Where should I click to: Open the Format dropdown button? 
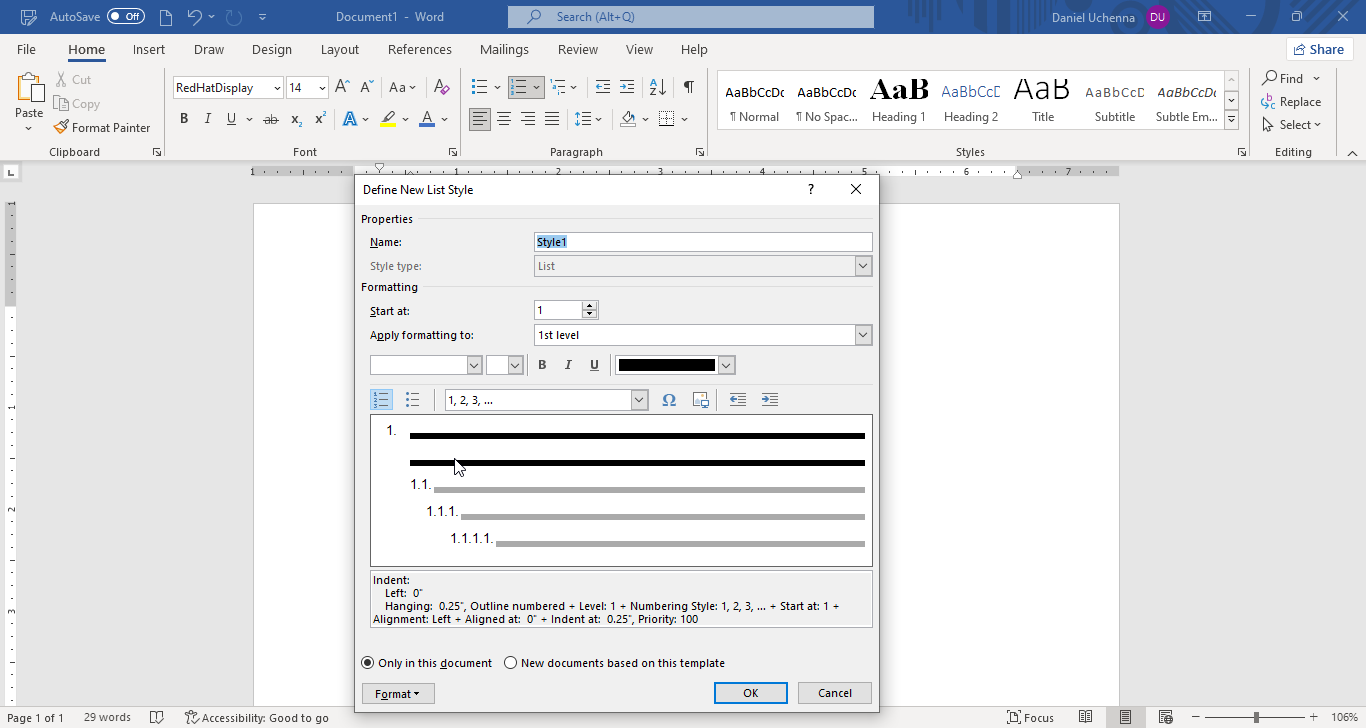(397, 693)
